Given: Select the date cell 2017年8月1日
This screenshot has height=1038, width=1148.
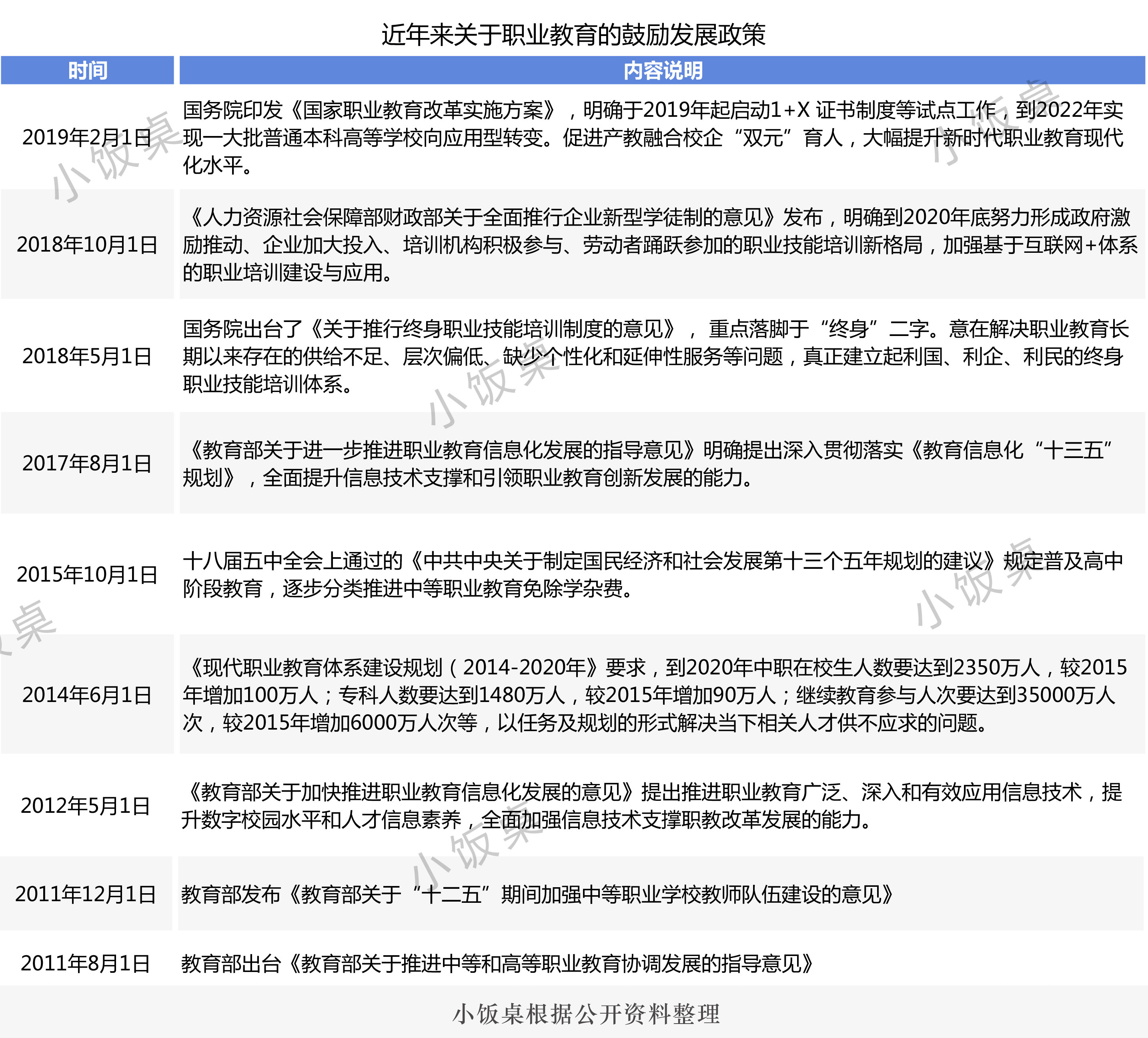Looking at the screenshot, I should coord(87,464).
